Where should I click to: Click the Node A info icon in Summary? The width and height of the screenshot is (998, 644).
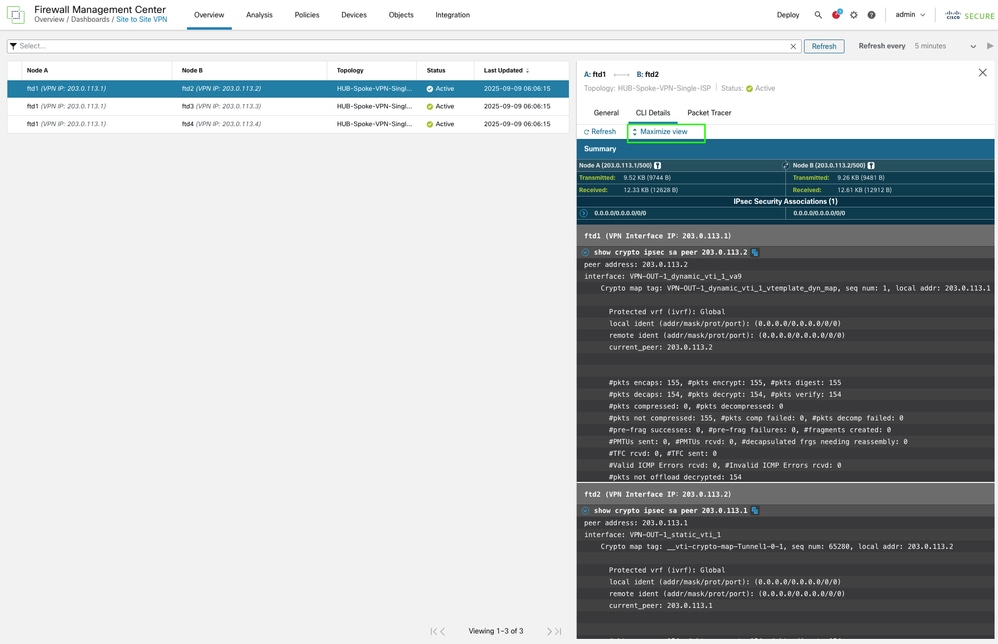coord(657,165)
